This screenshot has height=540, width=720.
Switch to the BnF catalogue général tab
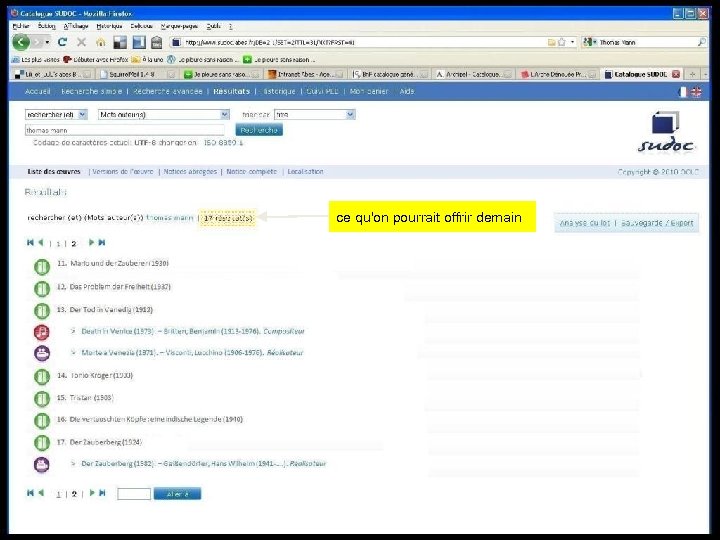[x=390, y=74]
